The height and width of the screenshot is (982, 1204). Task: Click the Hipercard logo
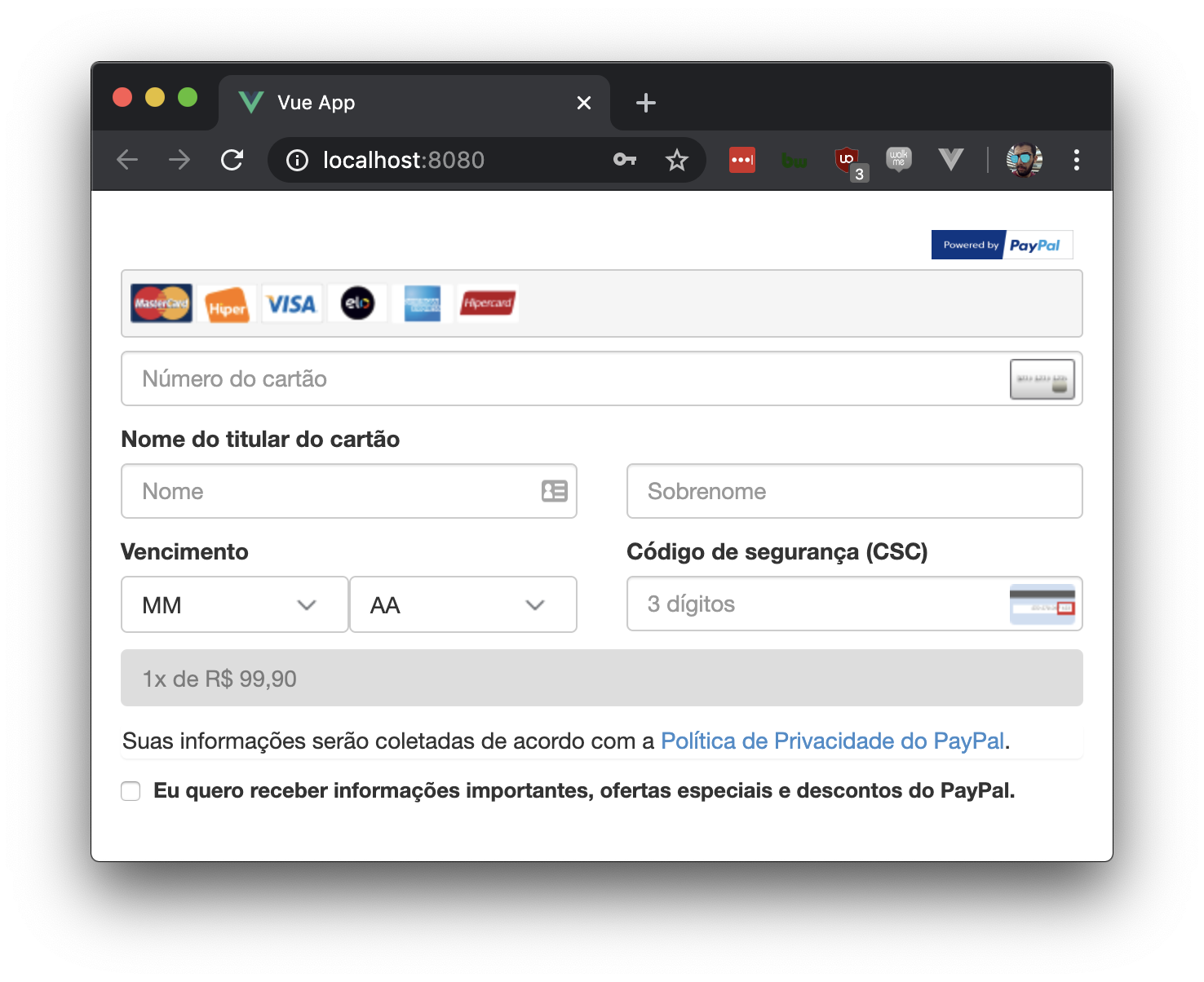coord(488,303)
